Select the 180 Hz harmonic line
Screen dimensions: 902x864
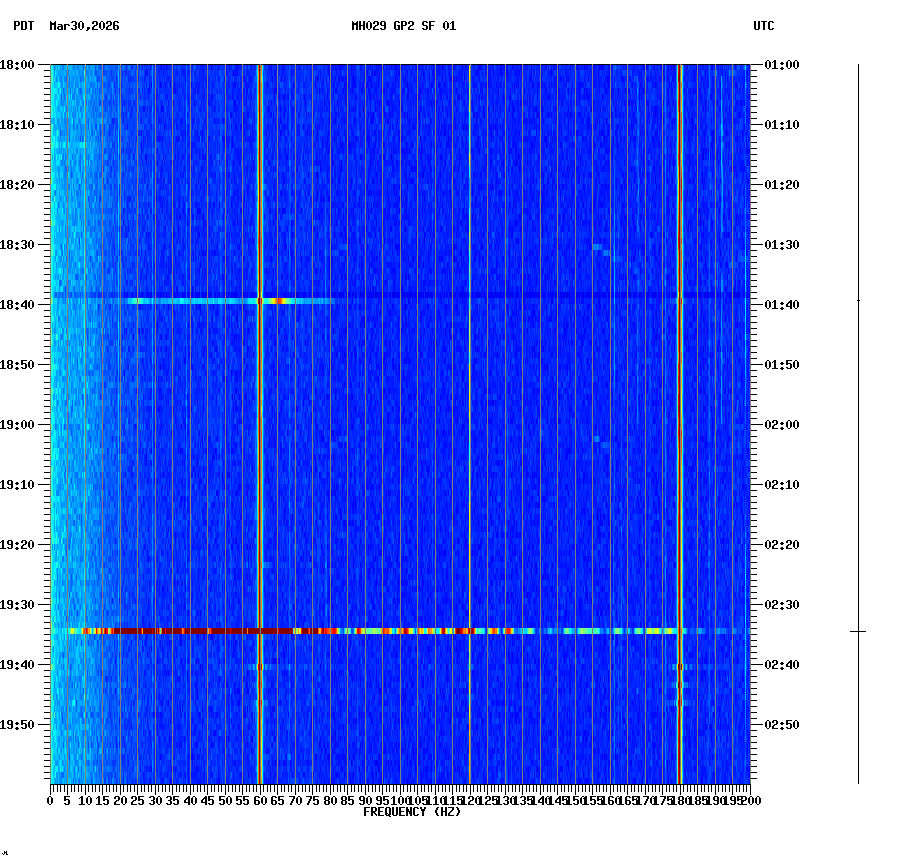coord(680,400)
